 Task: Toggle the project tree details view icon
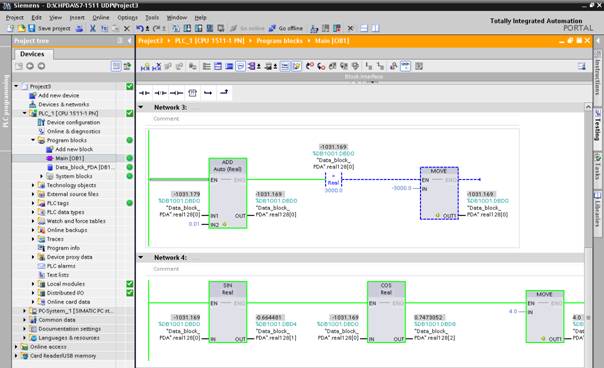click(116, 66)
